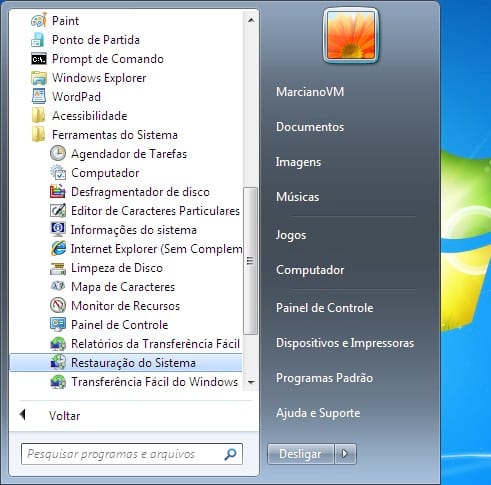Select the Limpeza de Disco text
Viewport: 491px width, 485px height.
pos(117,268)
